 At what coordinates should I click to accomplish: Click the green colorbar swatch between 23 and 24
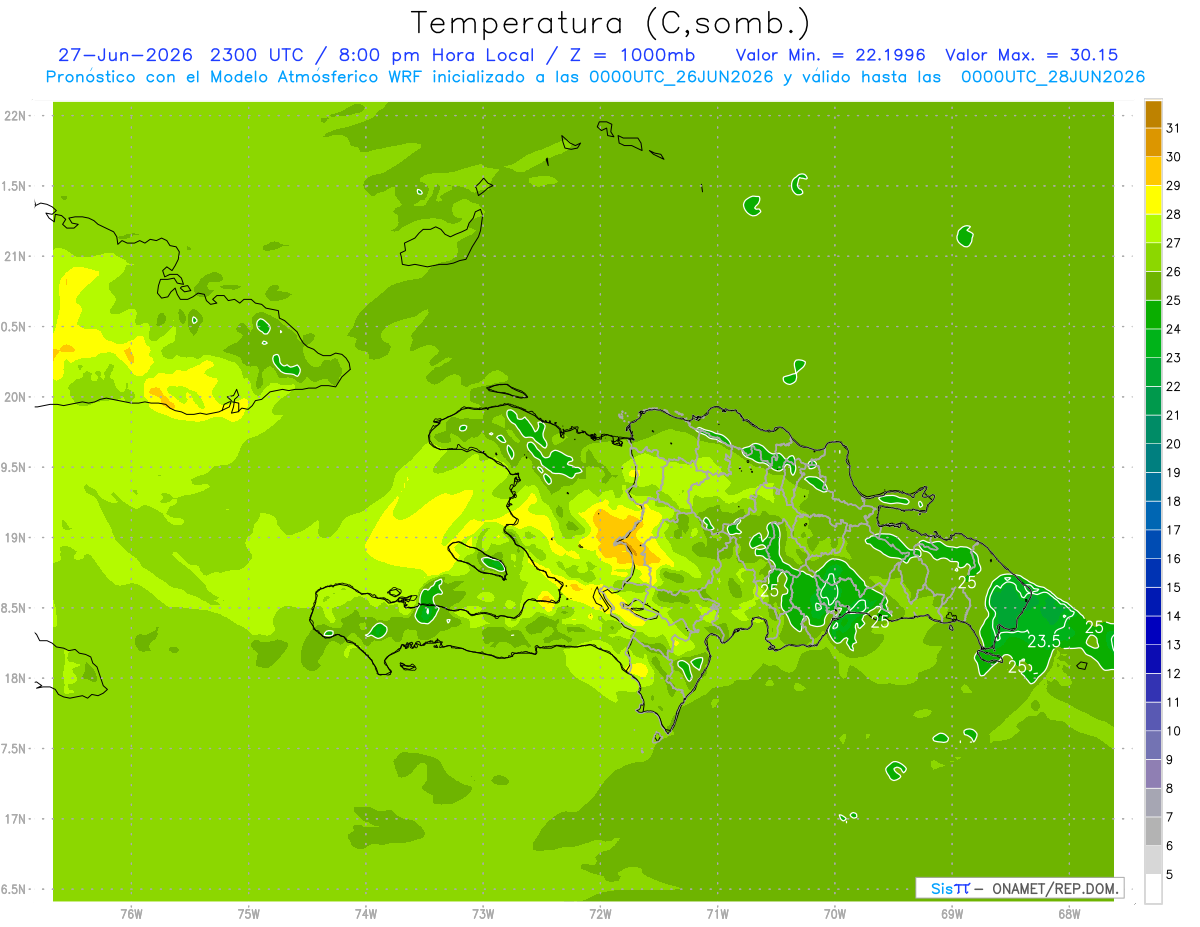coord(1153,343)
